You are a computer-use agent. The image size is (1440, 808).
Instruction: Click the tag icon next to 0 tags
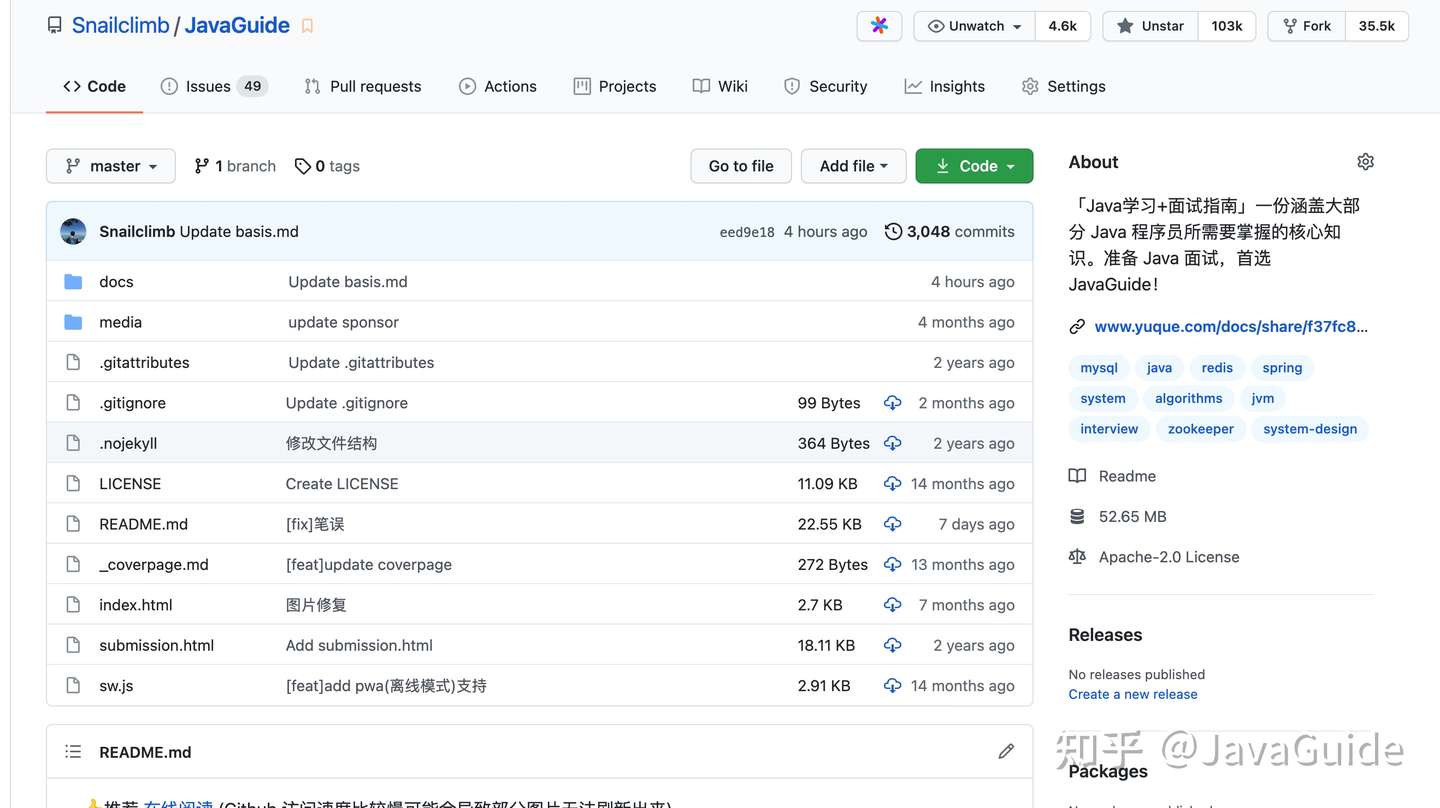(302, 166)
